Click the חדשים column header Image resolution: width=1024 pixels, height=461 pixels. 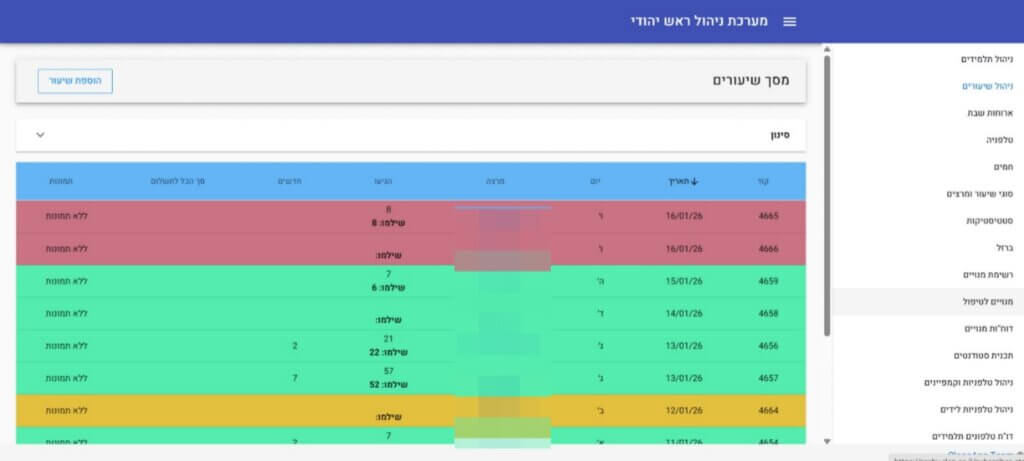[x=289, y=182]
